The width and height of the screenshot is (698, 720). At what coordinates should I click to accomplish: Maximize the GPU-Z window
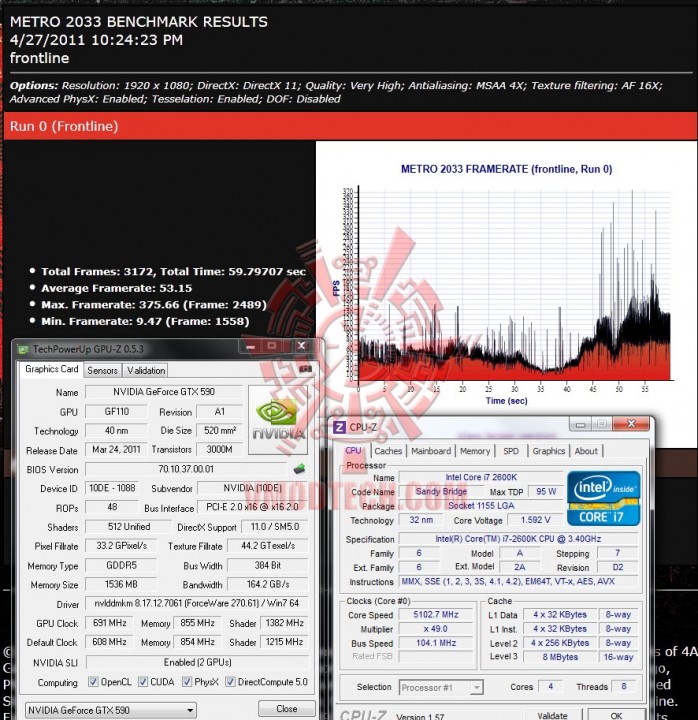[272, 346]
